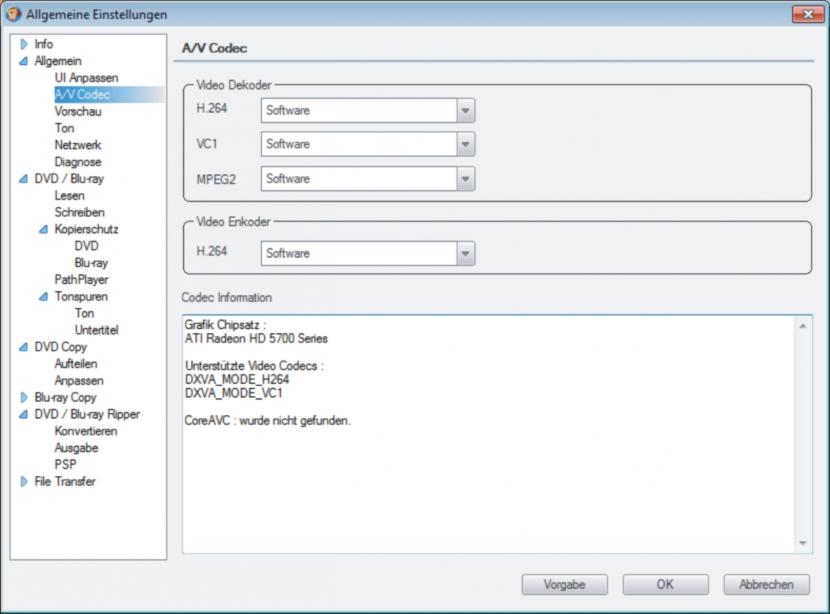
Task: Select the PathPlayer entry
Action: point(81,279)
